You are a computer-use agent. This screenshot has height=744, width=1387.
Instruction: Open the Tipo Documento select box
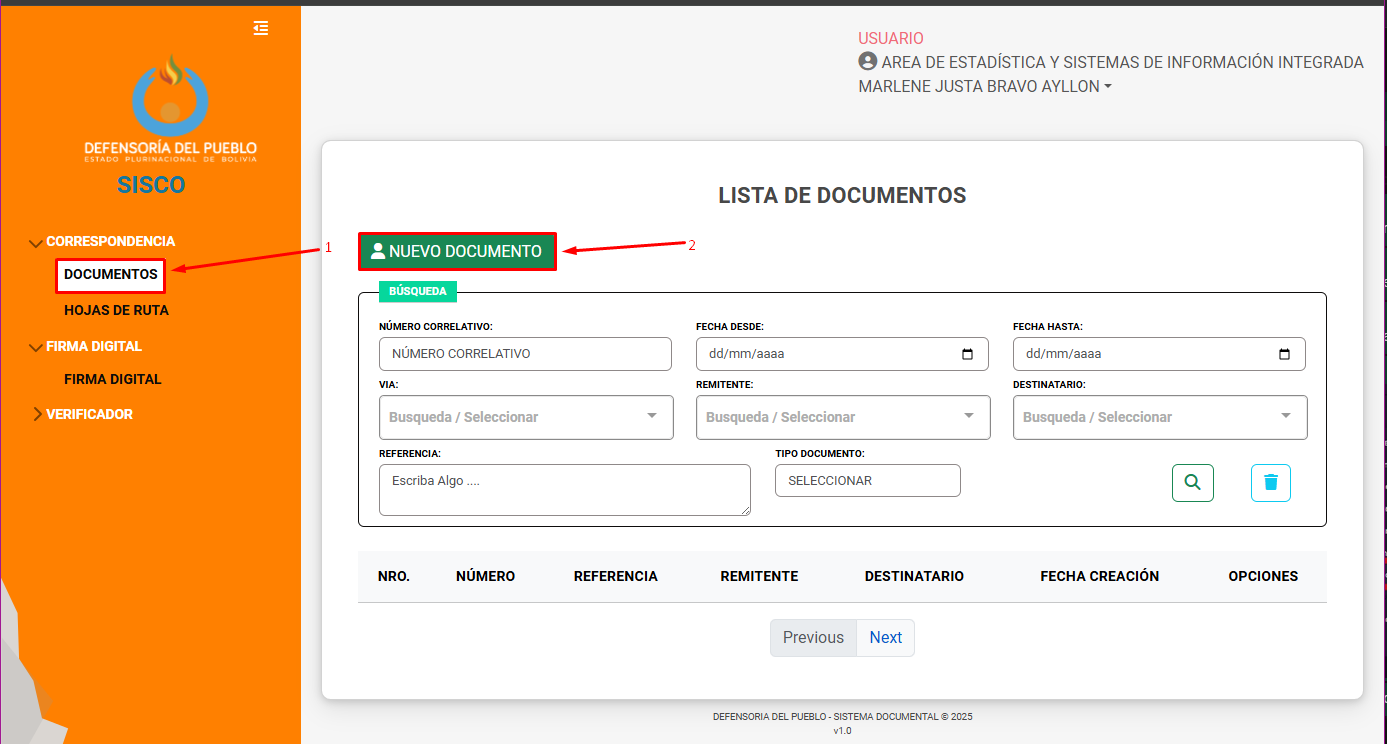pos(867,481)
